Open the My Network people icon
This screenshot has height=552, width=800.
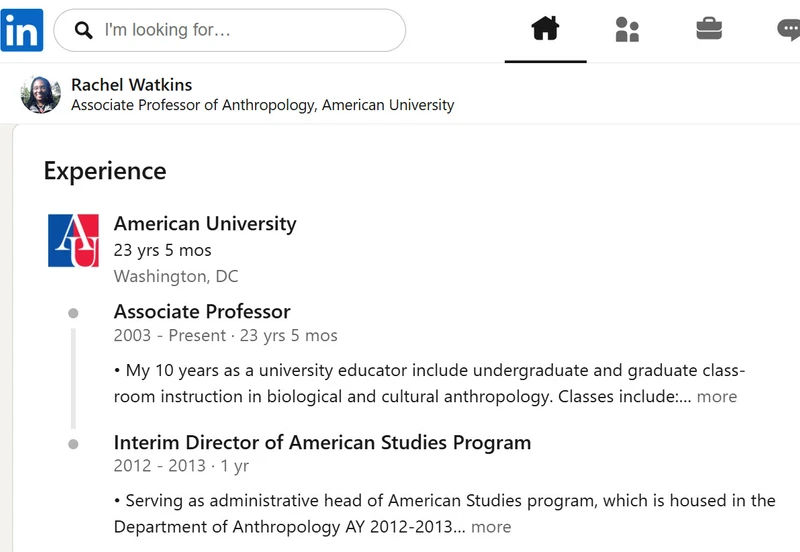point(627,29)
